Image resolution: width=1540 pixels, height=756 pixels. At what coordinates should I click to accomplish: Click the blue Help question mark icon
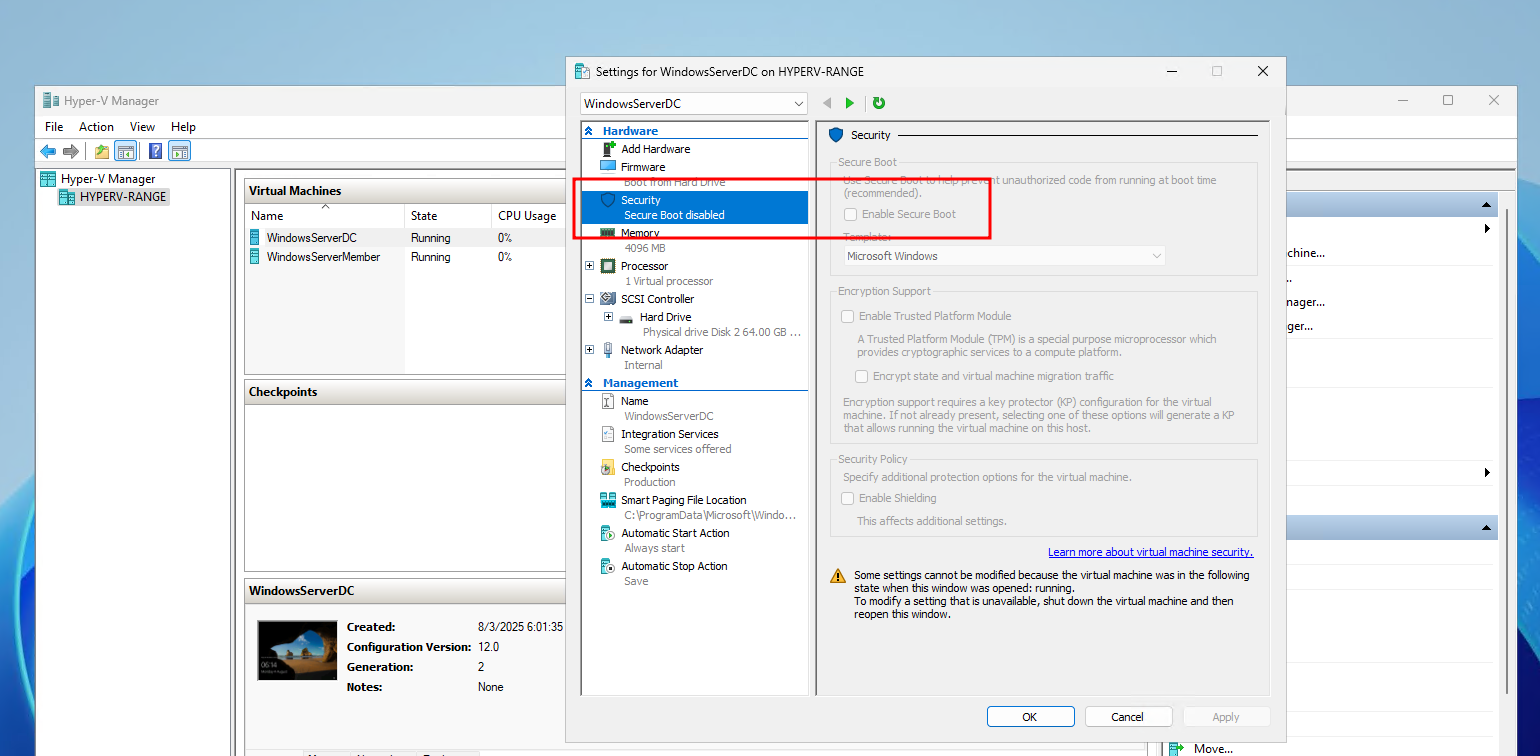pos(156,151)
